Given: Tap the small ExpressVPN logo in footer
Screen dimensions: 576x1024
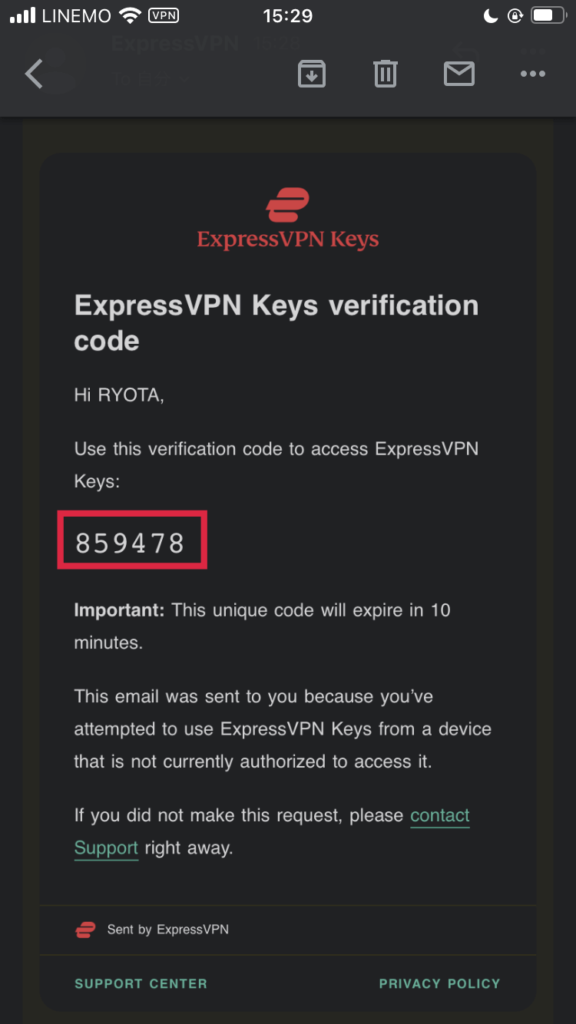Looking at the screenshot, I should 86,929.
